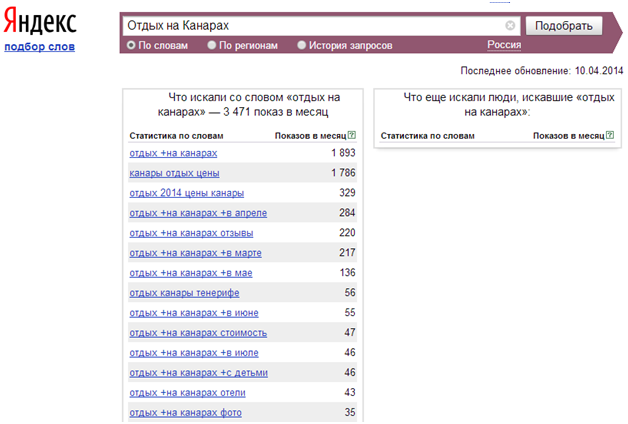This screenshot has height=424, width=628.
Task: Open 'отдых +на канарах +в июне' link
Action: (194, 313)
